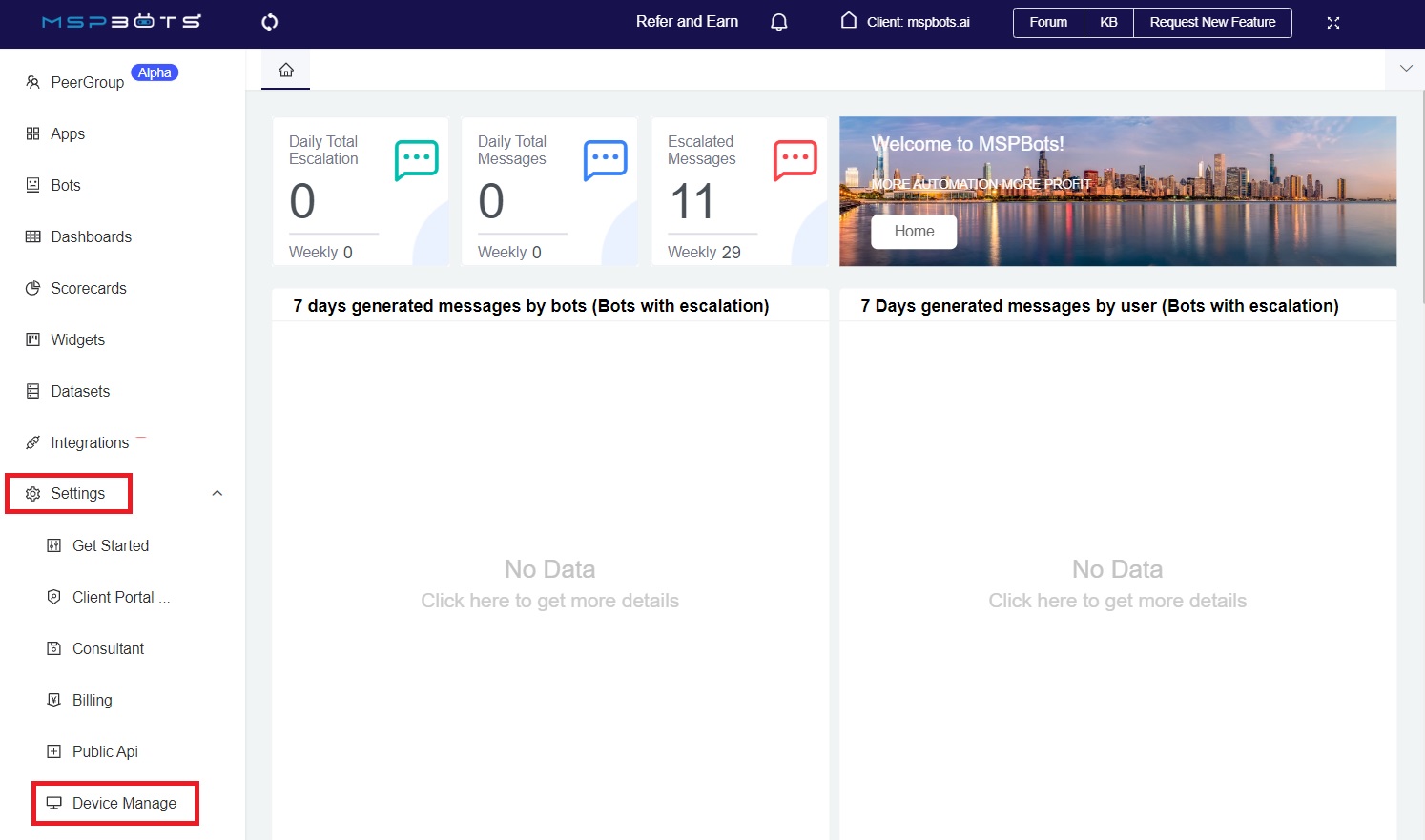Click the blue Daily Total Messages chat icon
Screen dimensions: 1425x840
click(604, 160)
